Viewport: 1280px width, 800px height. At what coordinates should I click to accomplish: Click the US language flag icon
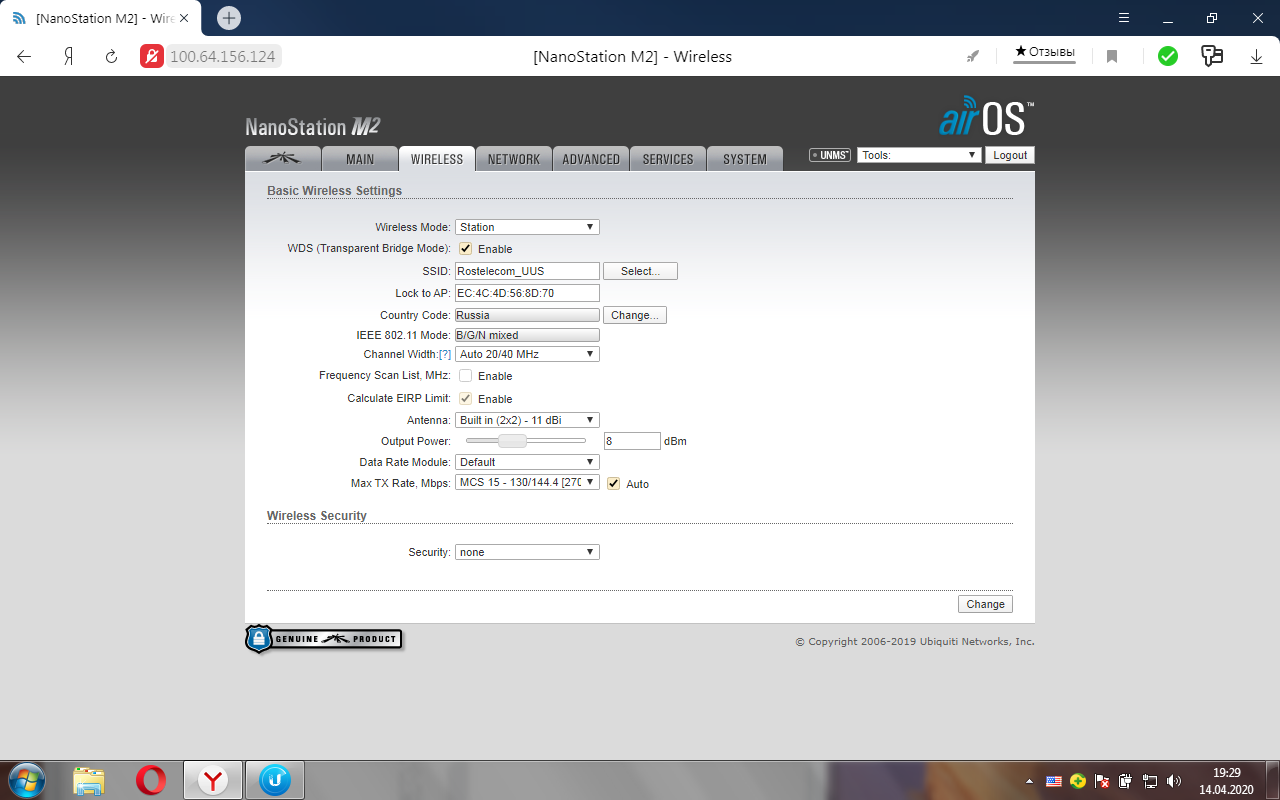click(x=1053, y=781)
